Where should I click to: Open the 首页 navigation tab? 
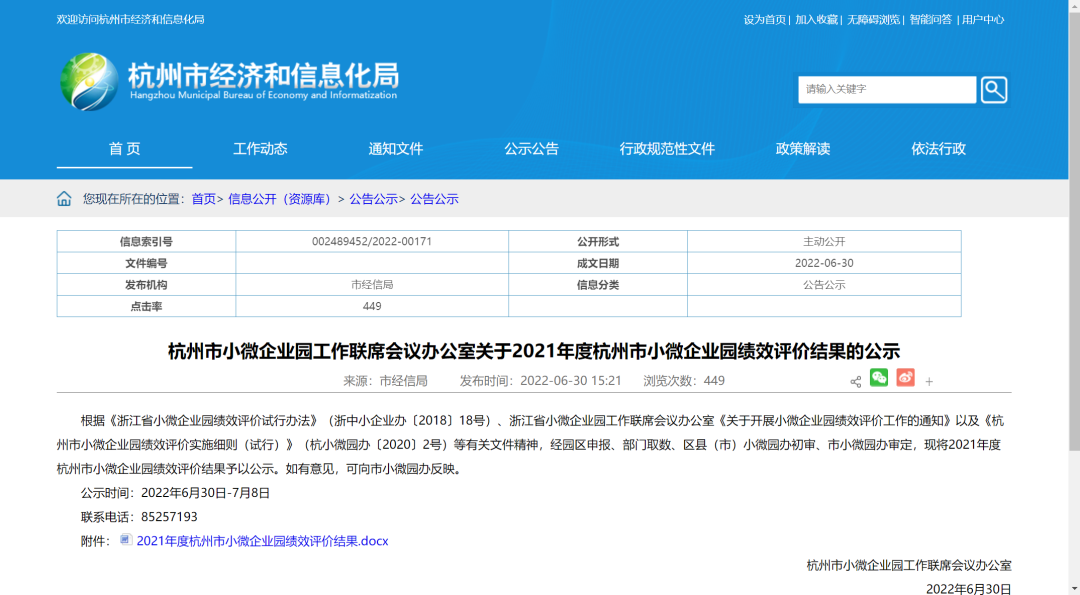pos(124,149)
